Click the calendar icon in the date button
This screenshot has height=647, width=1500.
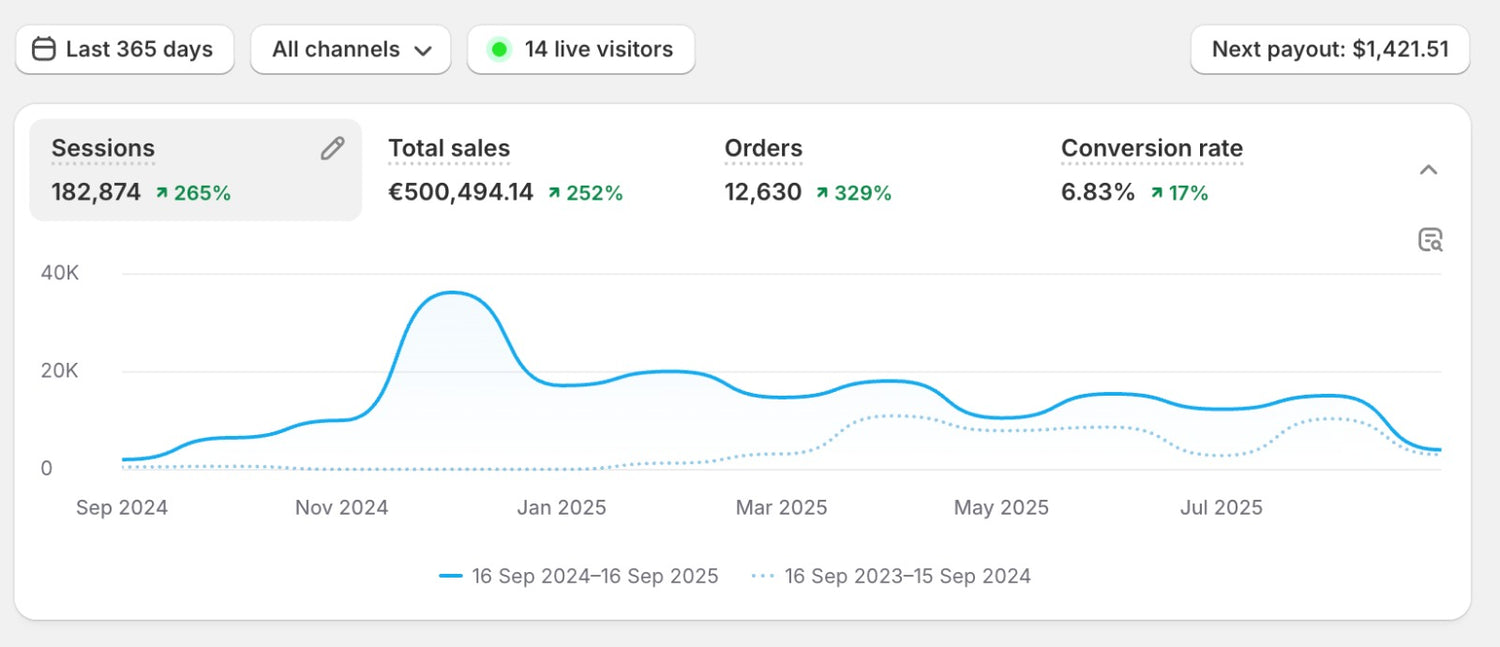43,49
